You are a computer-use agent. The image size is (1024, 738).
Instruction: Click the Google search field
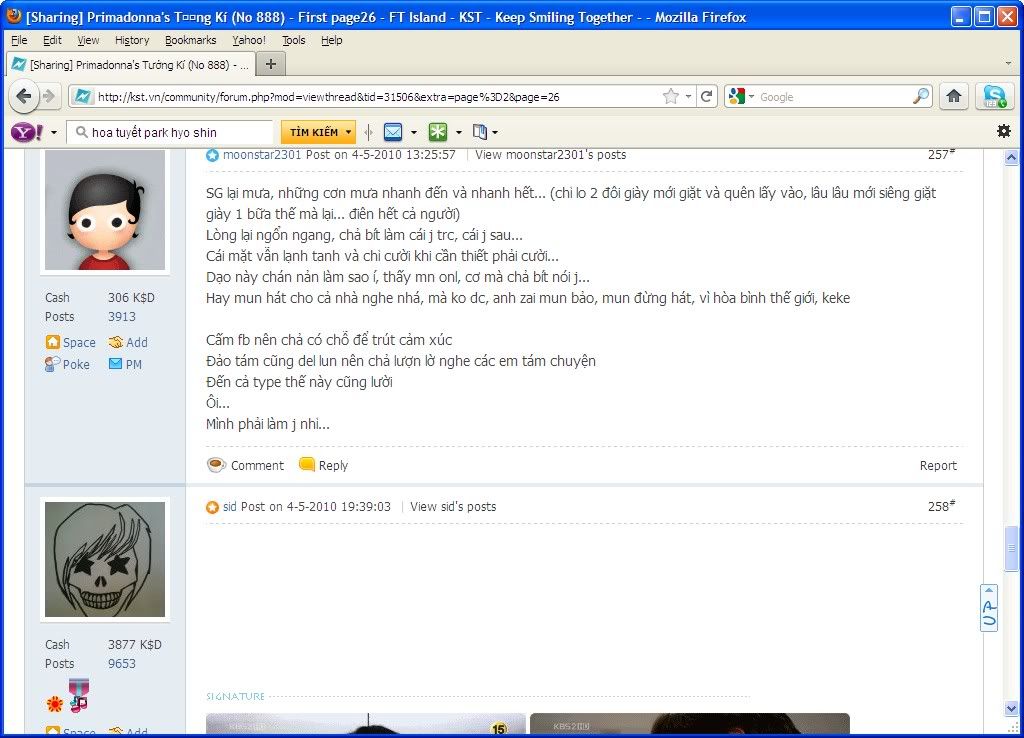(x=835, y=97)
